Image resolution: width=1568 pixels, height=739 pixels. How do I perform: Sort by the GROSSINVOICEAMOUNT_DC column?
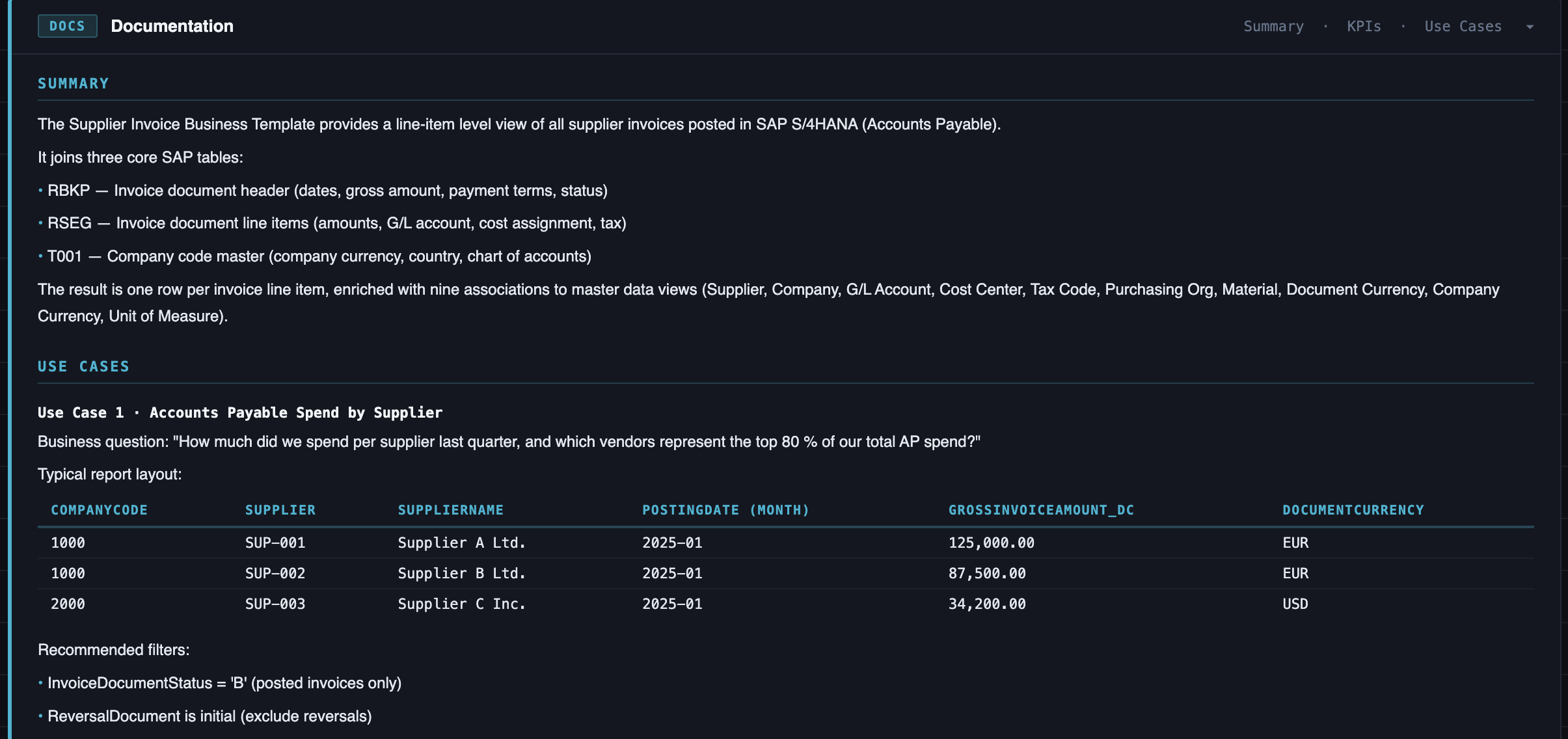(x=1042, y=509)
